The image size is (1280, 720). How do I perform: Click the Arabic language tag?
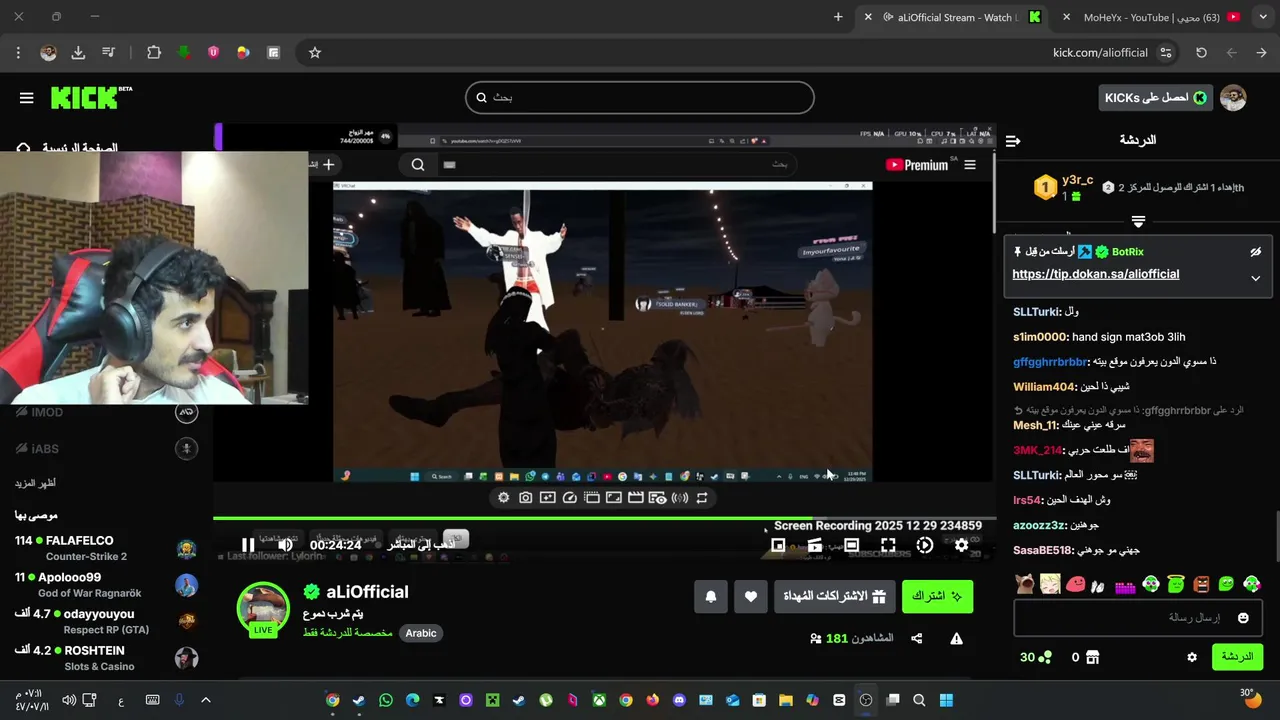point(421,633)
